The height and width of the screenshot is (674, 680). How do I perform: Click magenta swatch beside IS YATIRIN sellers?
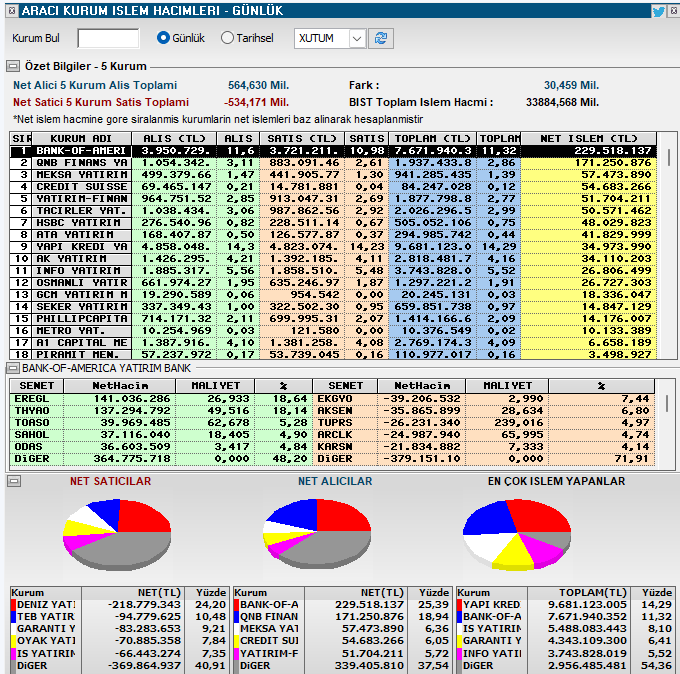coord(13,653)
